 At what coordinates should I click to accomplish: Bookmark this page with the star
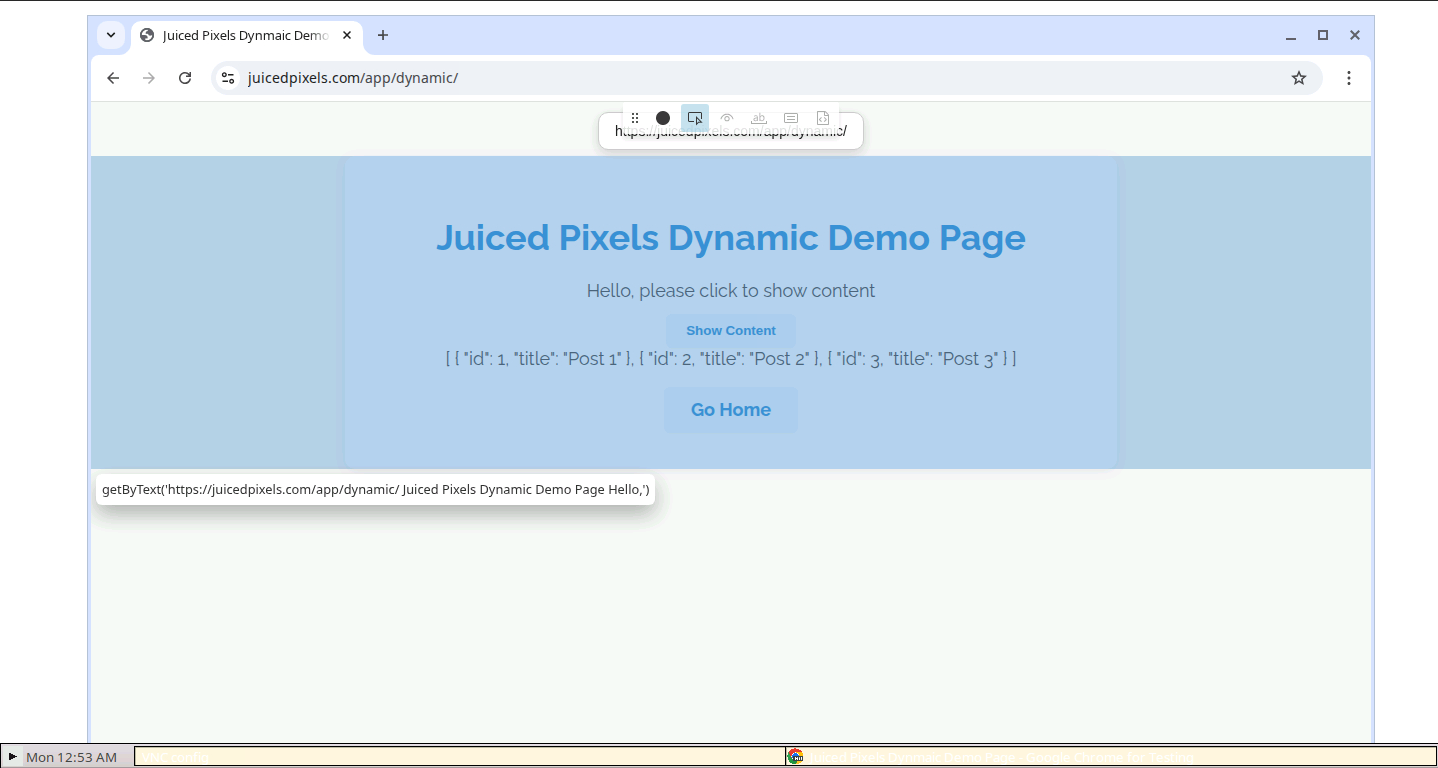click(1299, 78)
